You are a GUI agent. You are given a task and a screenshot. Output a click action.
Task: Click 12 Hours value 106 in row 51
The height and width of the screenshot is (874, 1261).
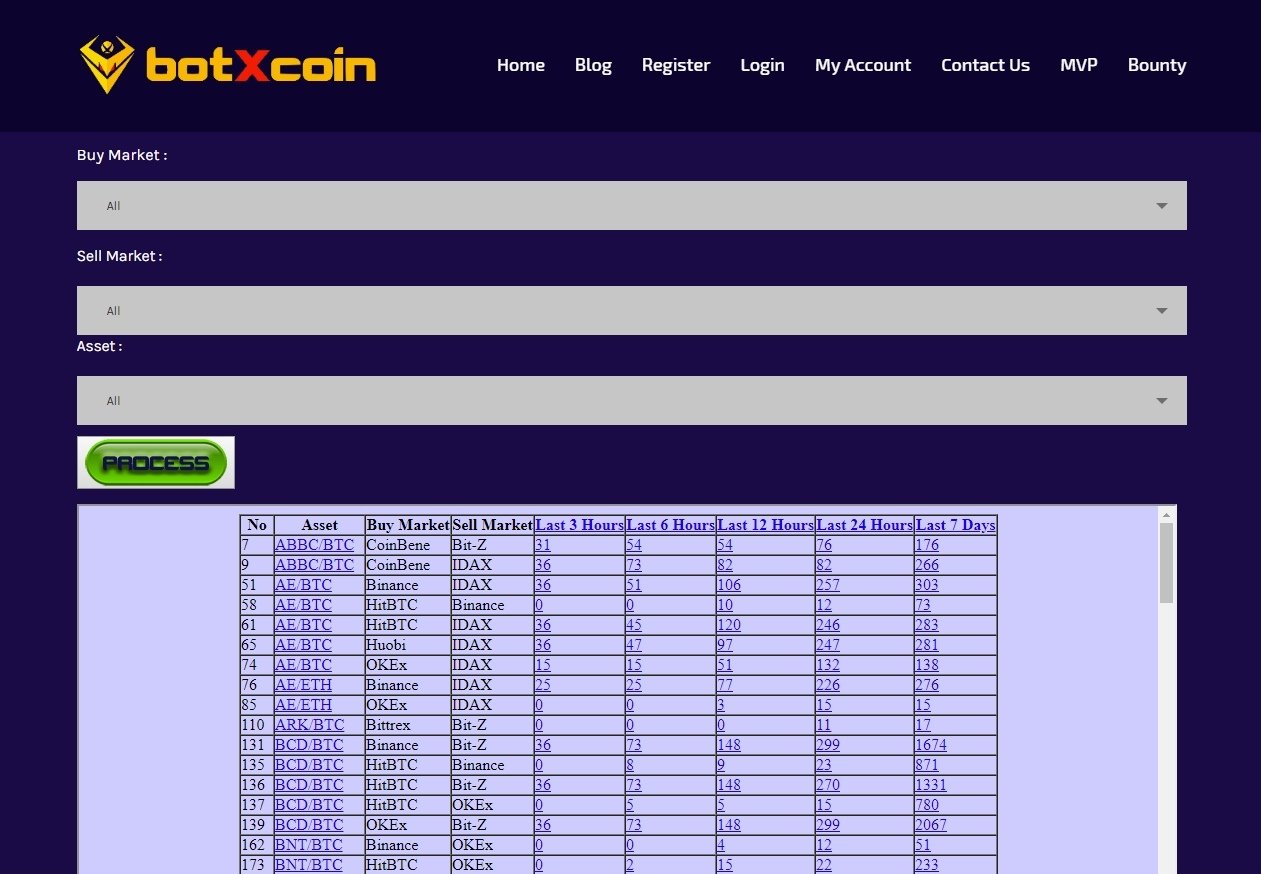(729, 585)
